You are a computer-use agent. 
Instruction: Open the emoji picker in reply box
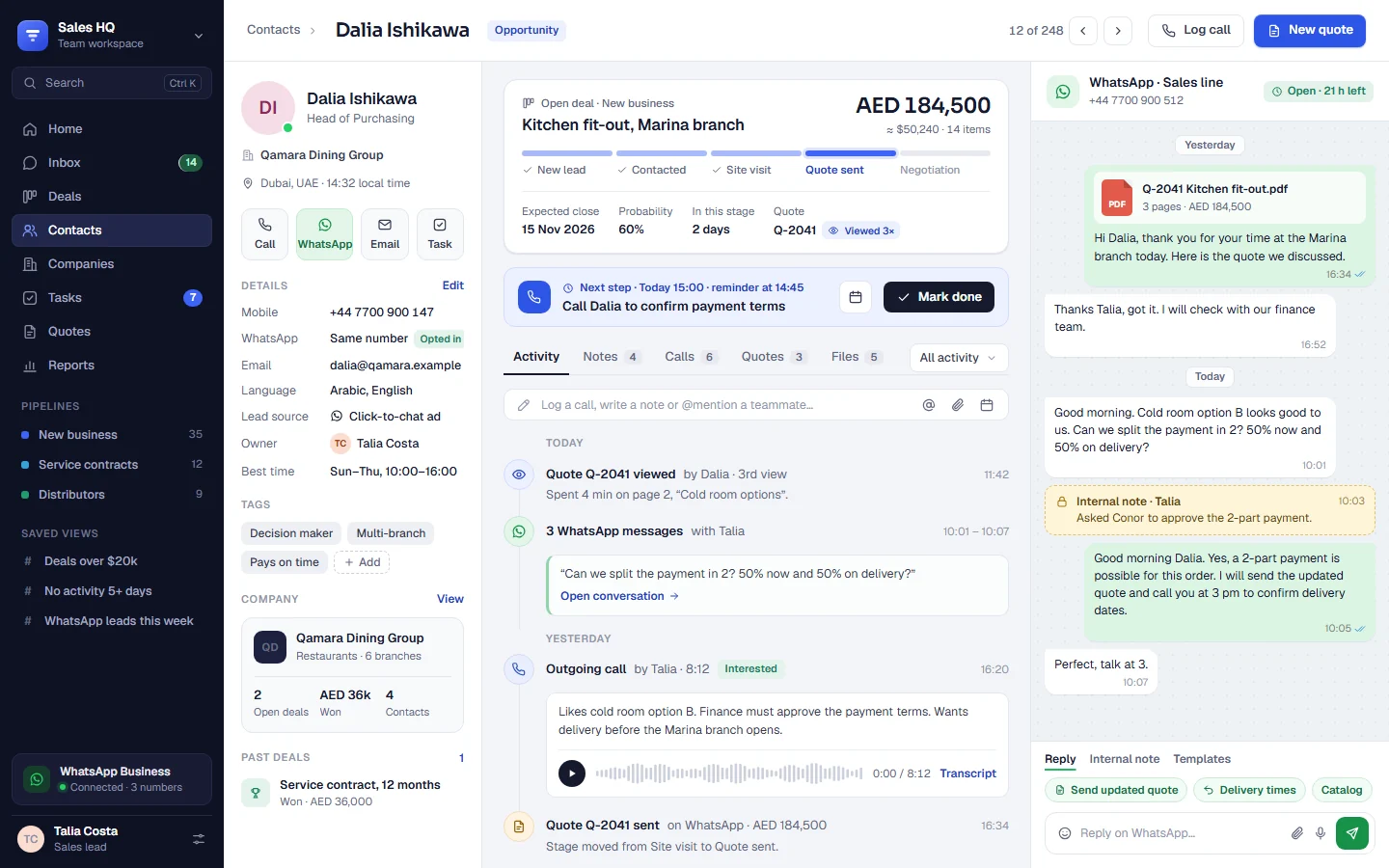click(1065, 833)
